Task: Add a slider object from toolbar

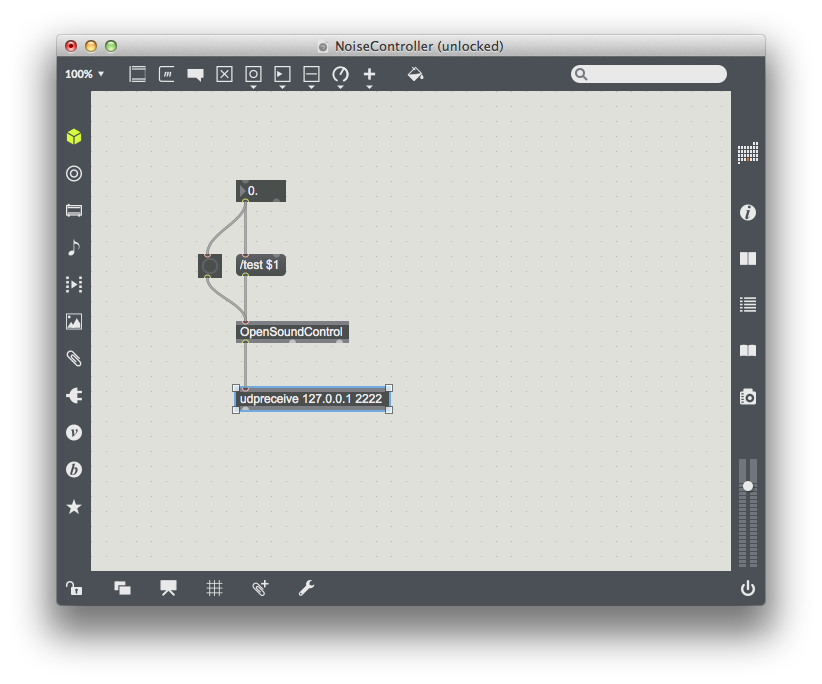Action: [x=311, y=74]
